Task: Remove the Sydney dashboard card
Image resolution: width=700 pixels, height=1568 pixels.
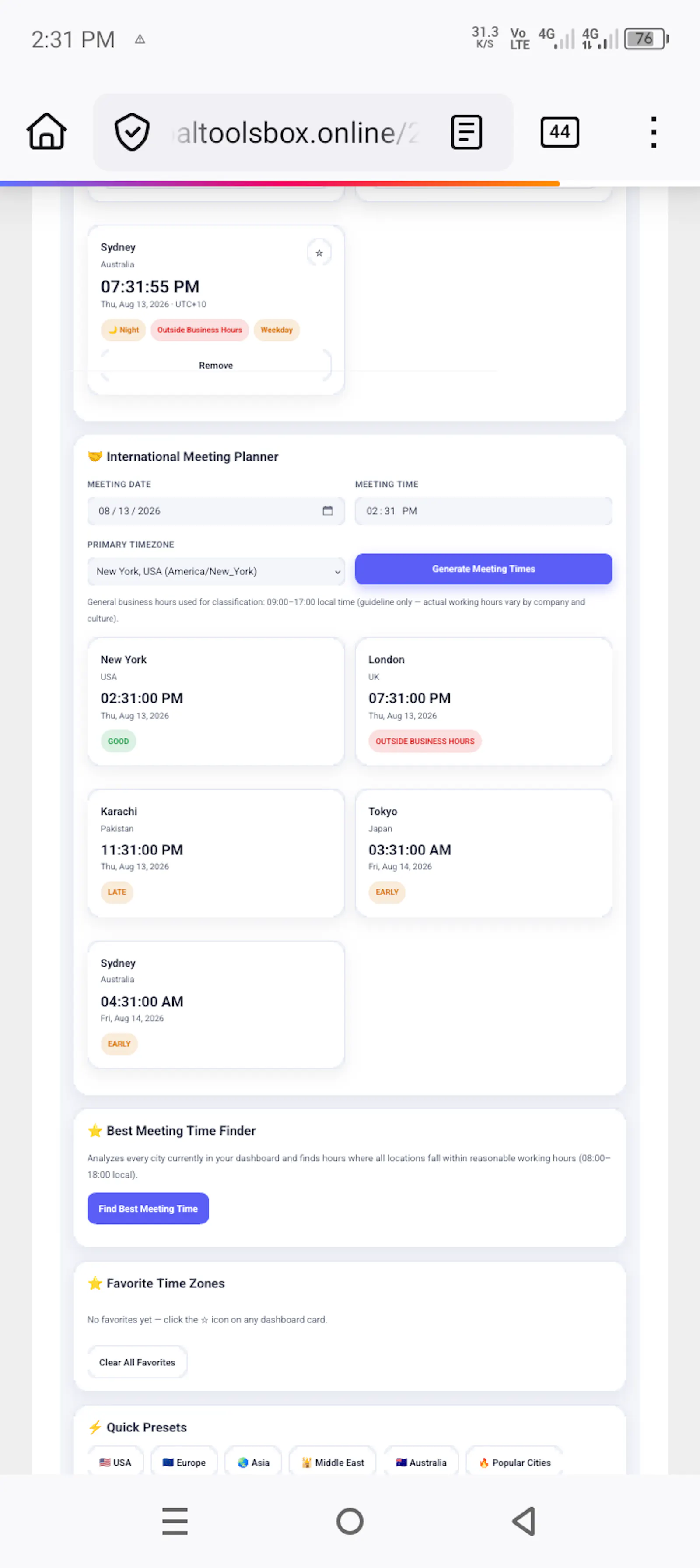Action: click(216, 365)
